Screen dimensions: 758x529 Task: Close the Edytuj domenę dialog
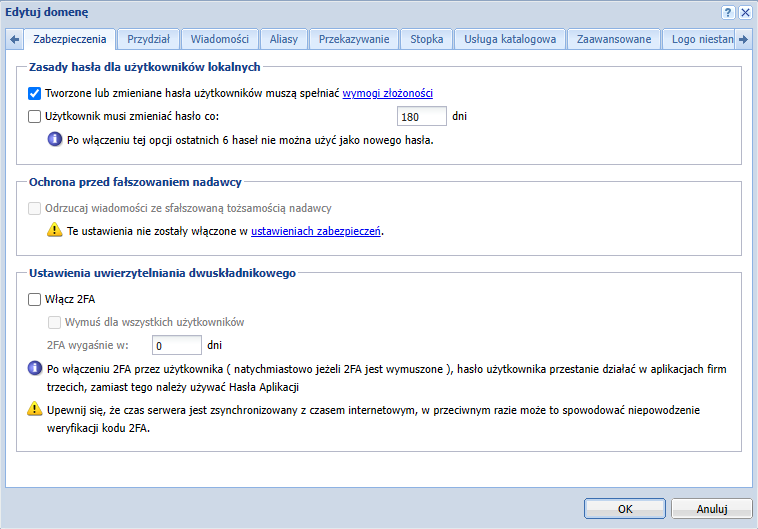745,12
